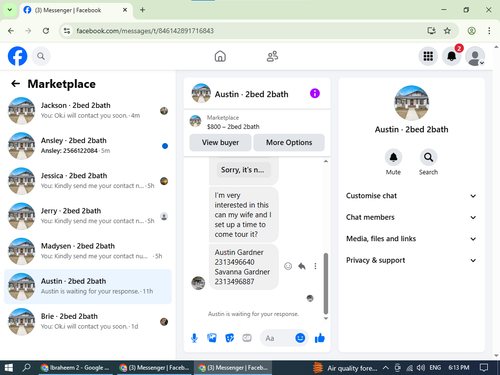The height and width of the screenshot is (375, 500).
Task: Open the Jackson · 2bed 2bath chat
Action: (x=88, y=111)
